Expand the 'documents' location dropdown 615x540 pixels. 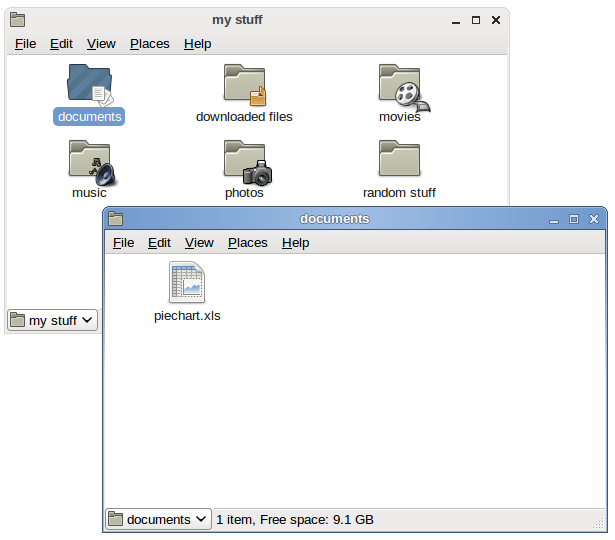[x=159, y=519]
